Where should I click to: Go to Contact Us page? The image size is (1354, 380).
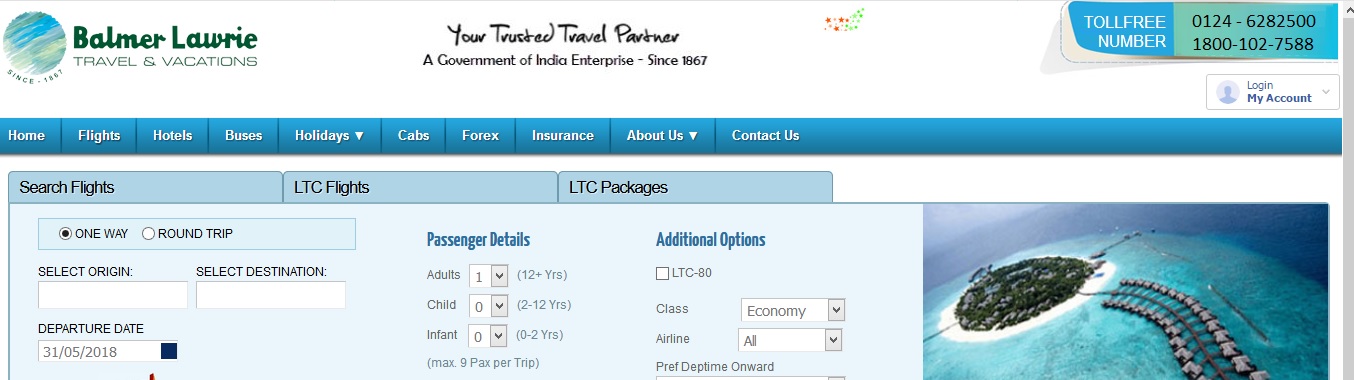point(765,136)
